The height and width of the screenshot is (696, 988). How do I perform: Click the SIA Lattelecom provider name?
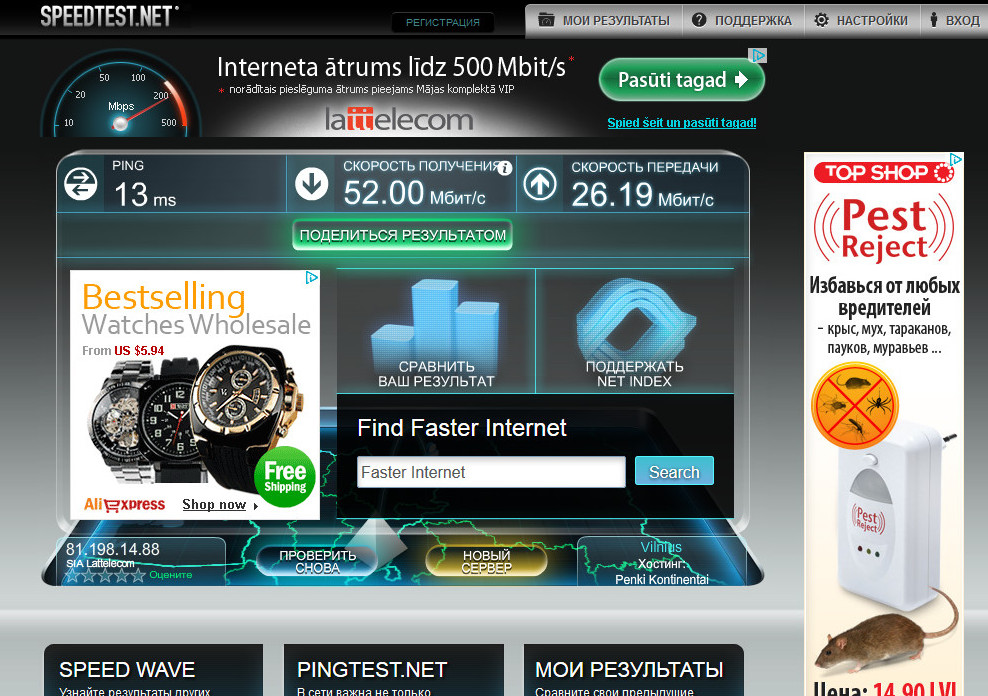click(100, 564)
